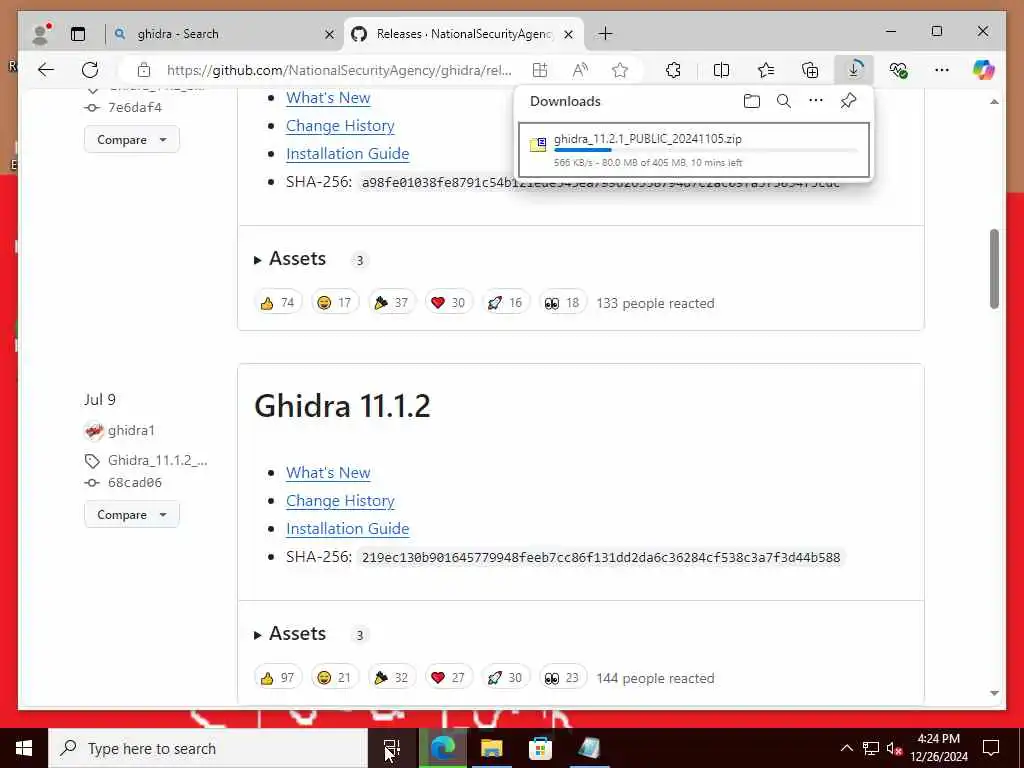Click eyes reaction with 23 count

(562, 678)
